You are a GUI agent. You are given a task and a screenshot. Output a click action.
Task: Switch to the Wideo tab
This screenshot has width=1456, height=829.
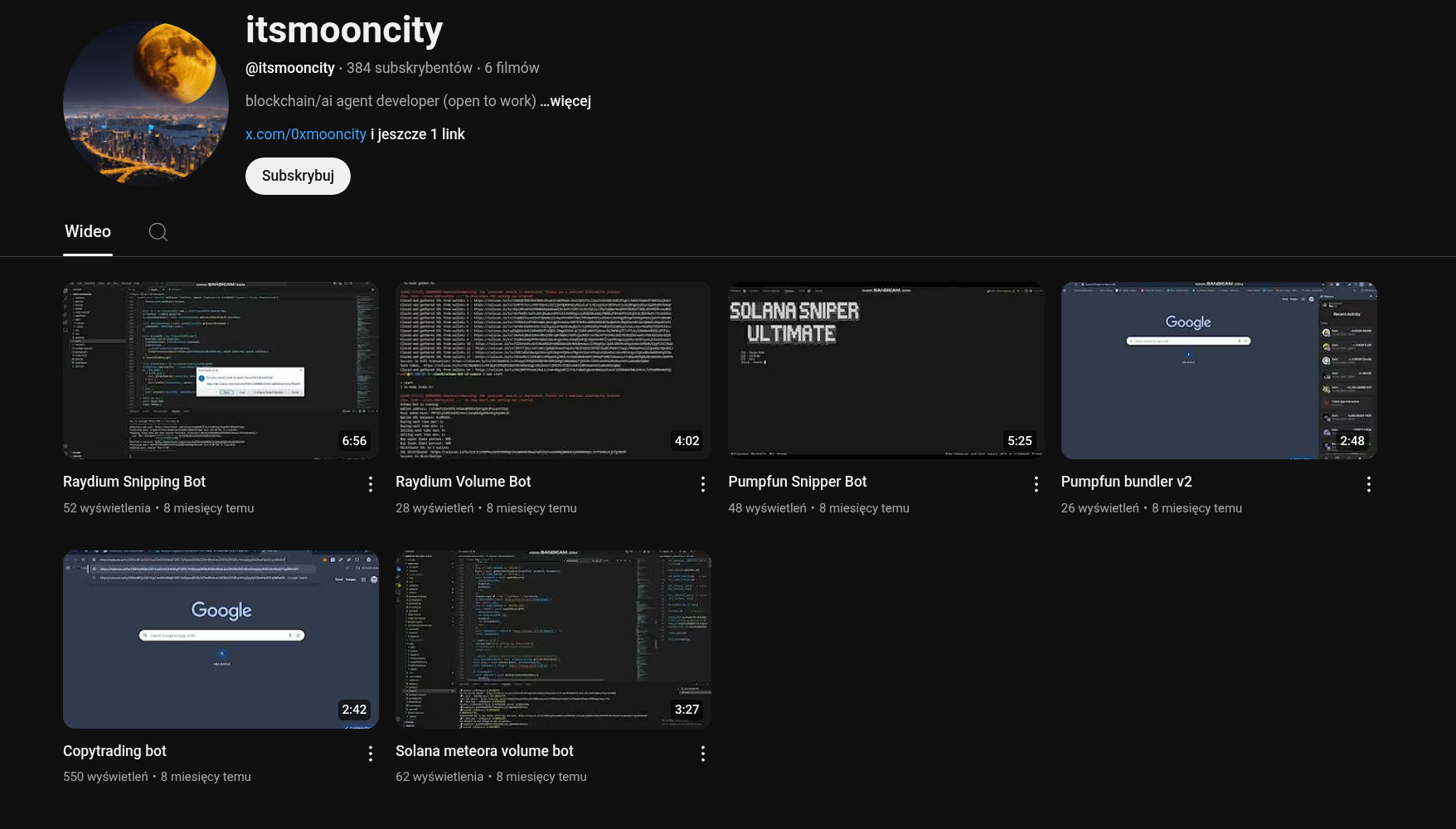[x=88, y=232]
